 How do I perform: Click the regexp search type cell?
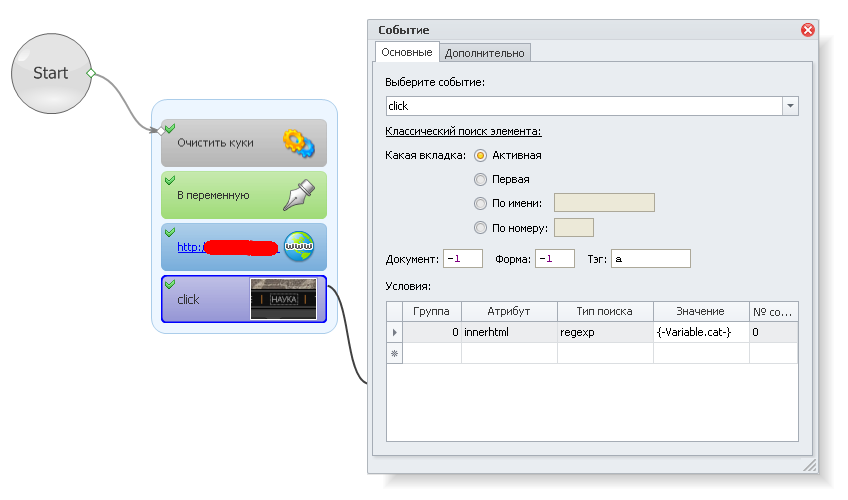[605, 332]
